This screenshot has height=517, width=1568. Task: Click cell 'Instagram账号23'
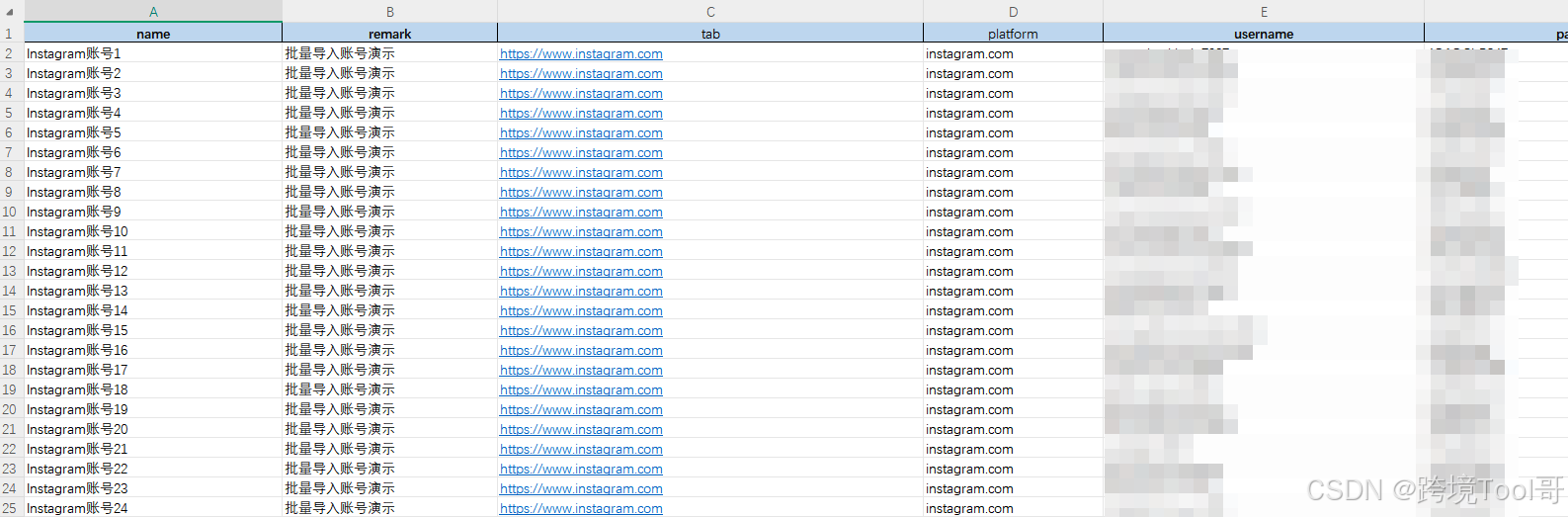coord(153,488)
